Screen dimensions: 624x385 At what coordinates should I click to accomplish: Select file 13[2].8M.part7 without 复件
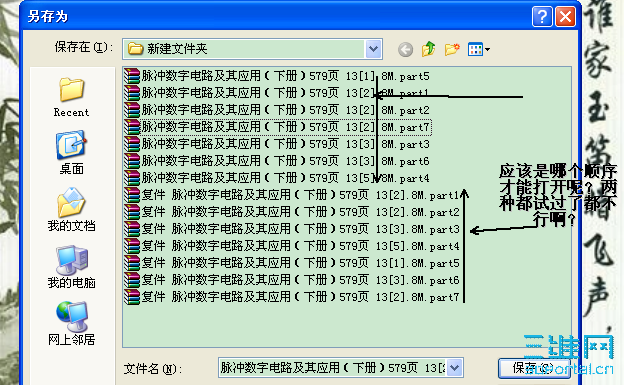(x=277, y=127)
